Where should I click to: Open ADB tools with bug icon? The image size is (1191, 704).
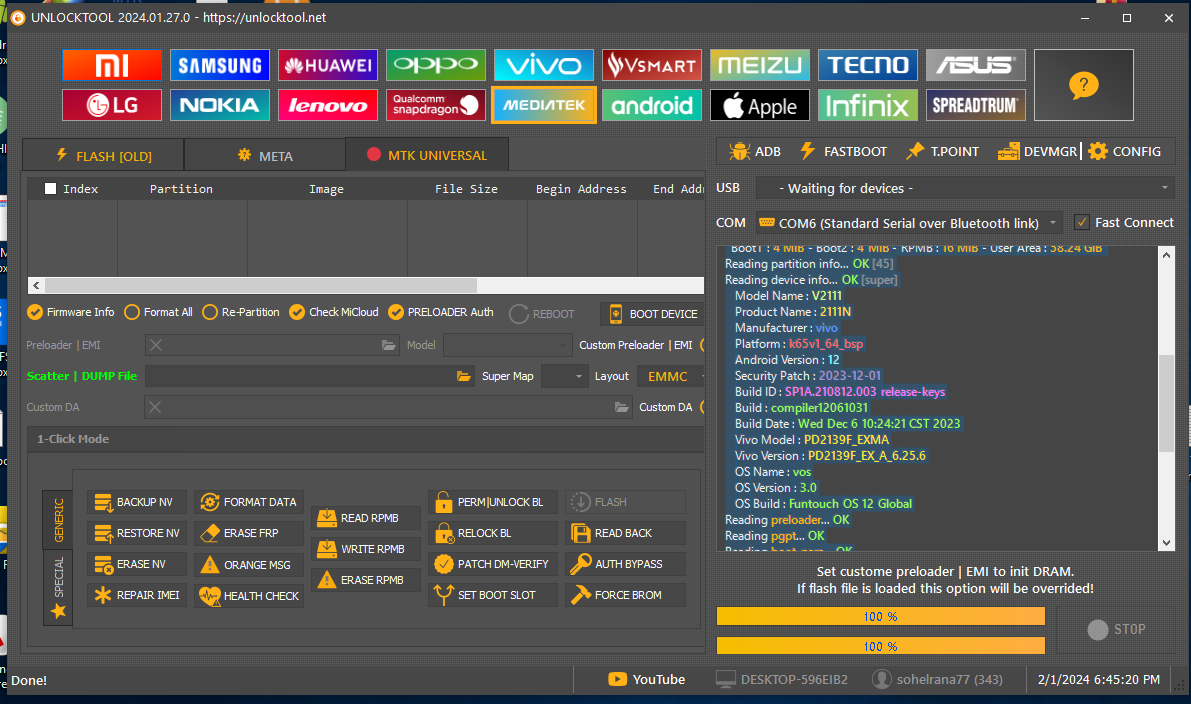[754, 152]
